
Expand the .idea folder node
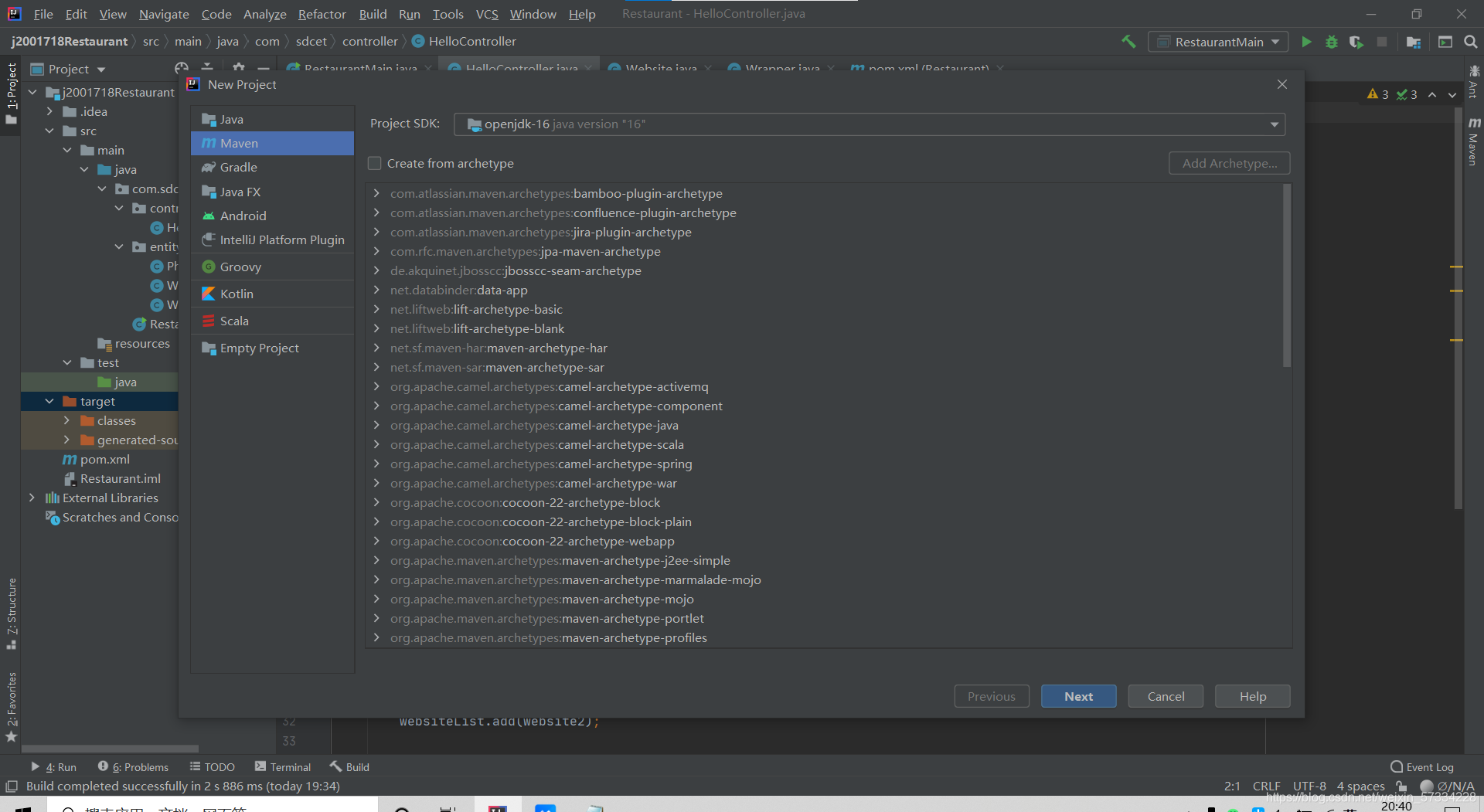(49, 111)
